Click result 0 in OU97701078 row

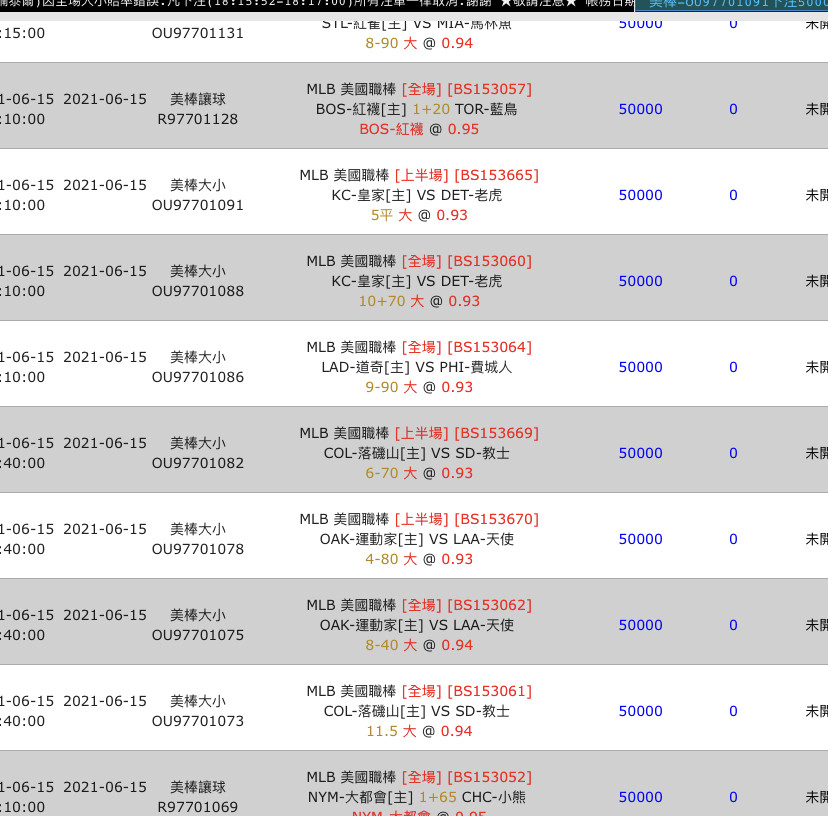point(733,540)
